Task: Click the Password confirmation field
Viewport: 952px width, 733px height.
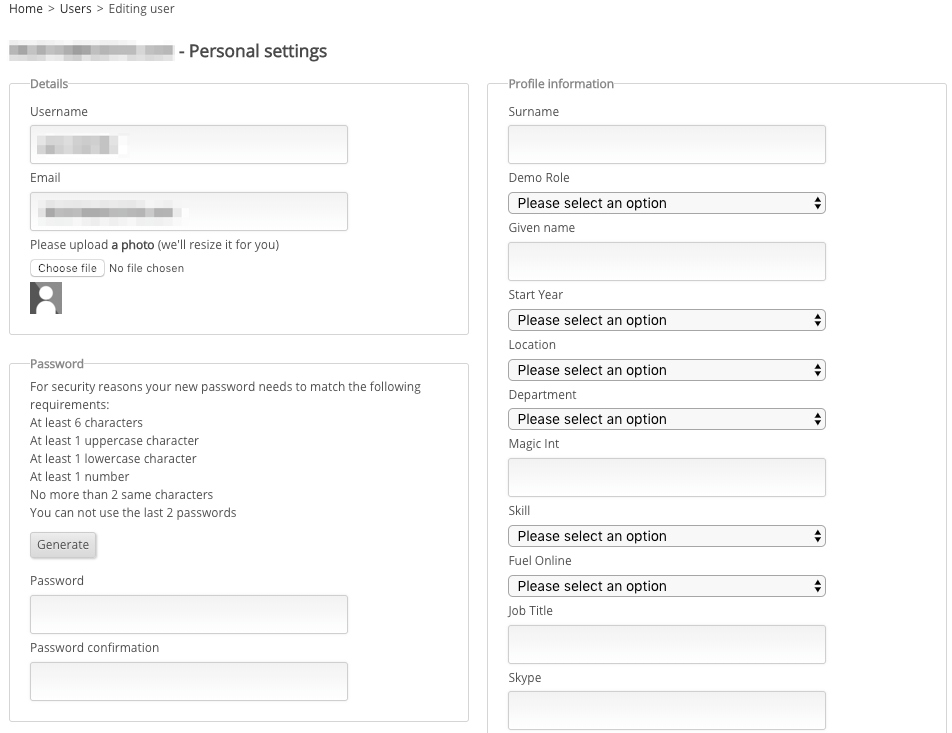Action: pos(188,681)
